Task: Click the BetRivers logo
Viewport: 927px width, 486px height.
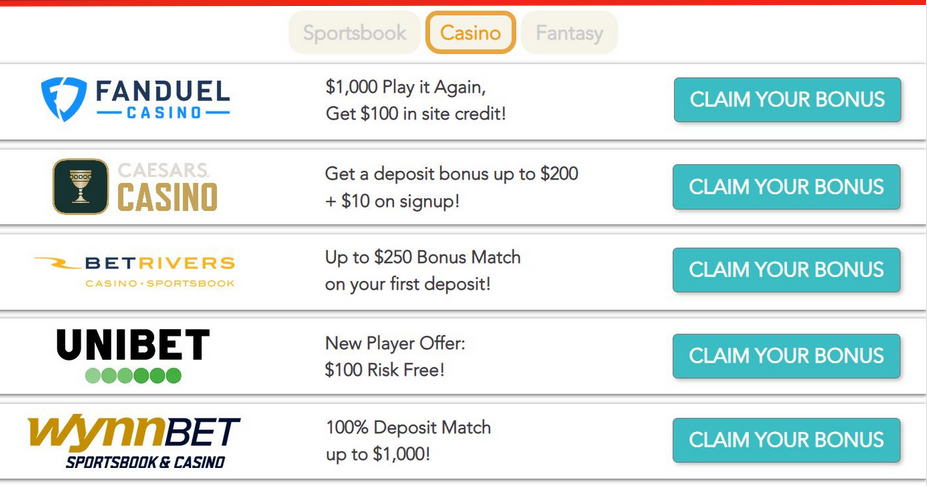Action: [135, 270]
